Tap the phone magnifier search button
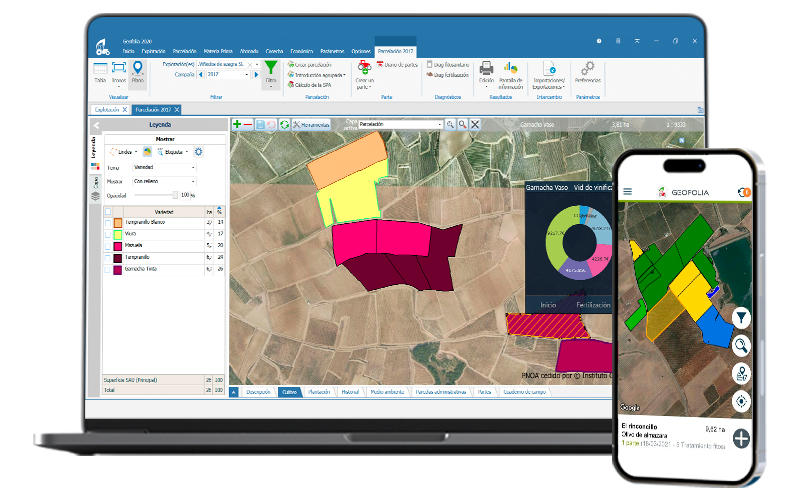 click(x=741, y=345)
